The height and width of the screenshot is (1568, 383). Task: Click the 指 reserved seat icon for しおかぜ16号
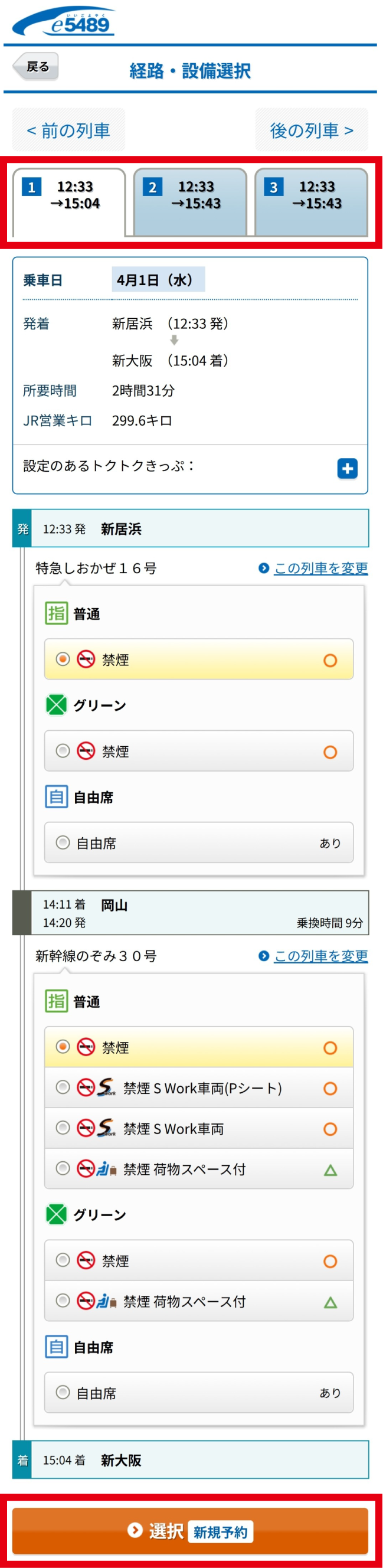coord(56,613)
